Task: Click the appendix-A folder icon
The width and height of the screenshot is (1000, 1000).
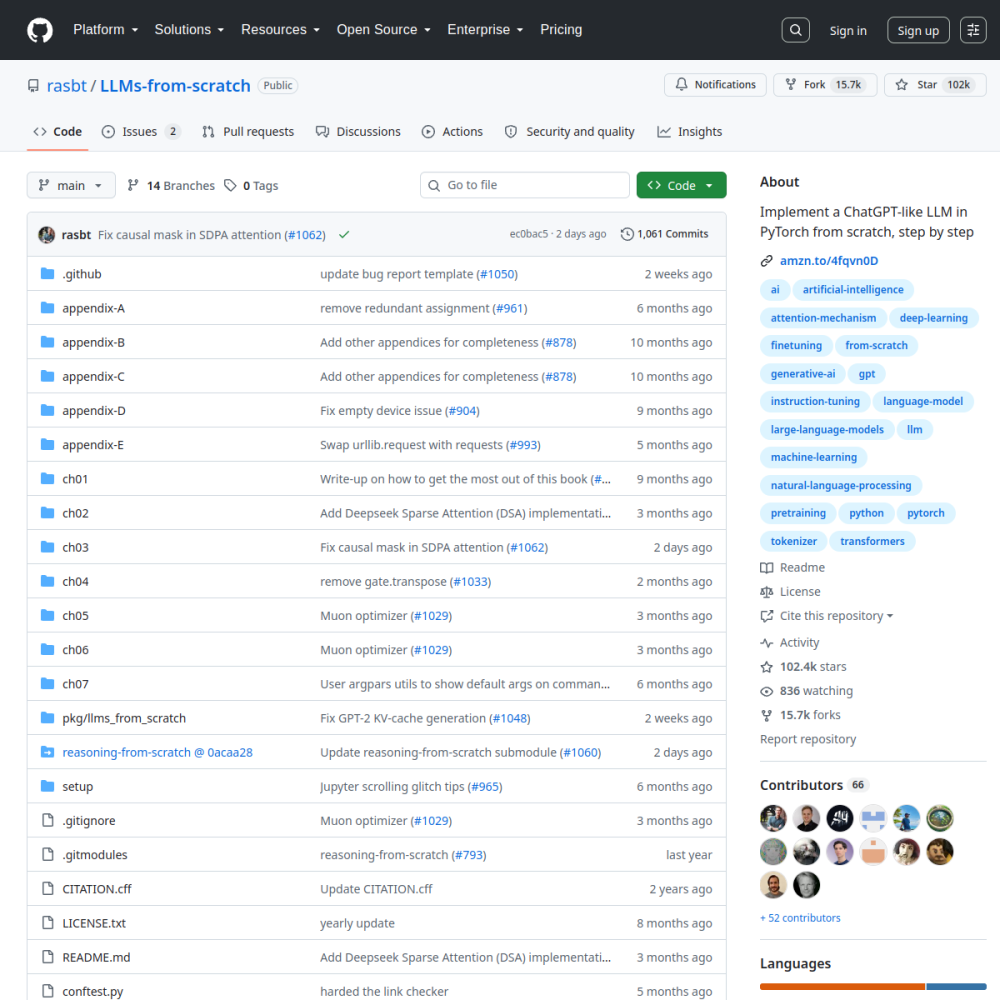Action: pyautogui.click(x=47, y=308)
